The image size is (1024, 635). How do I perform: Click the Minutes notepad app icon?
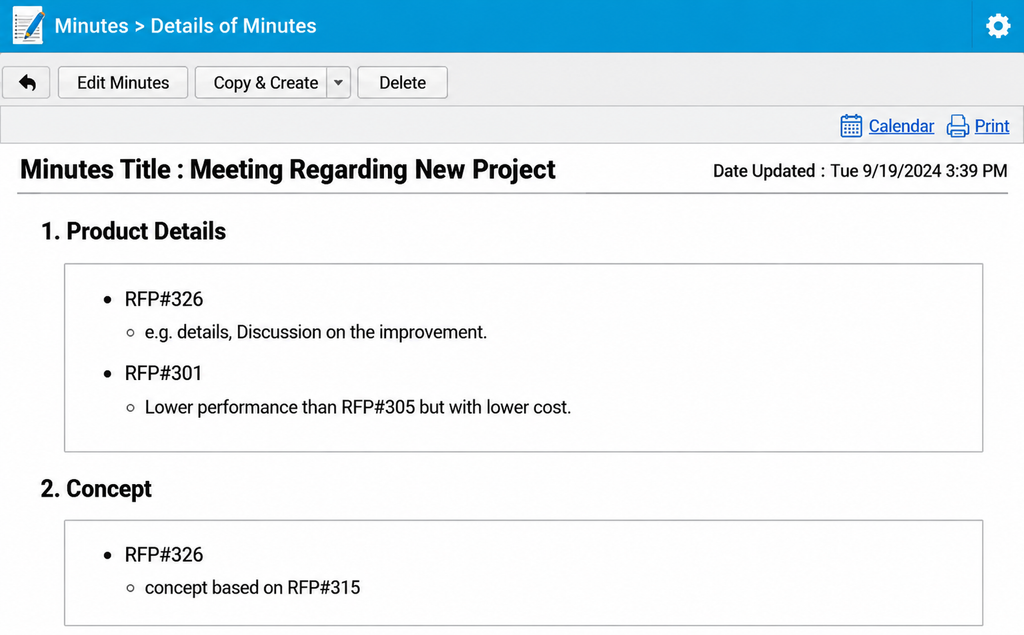pos(29,25)
